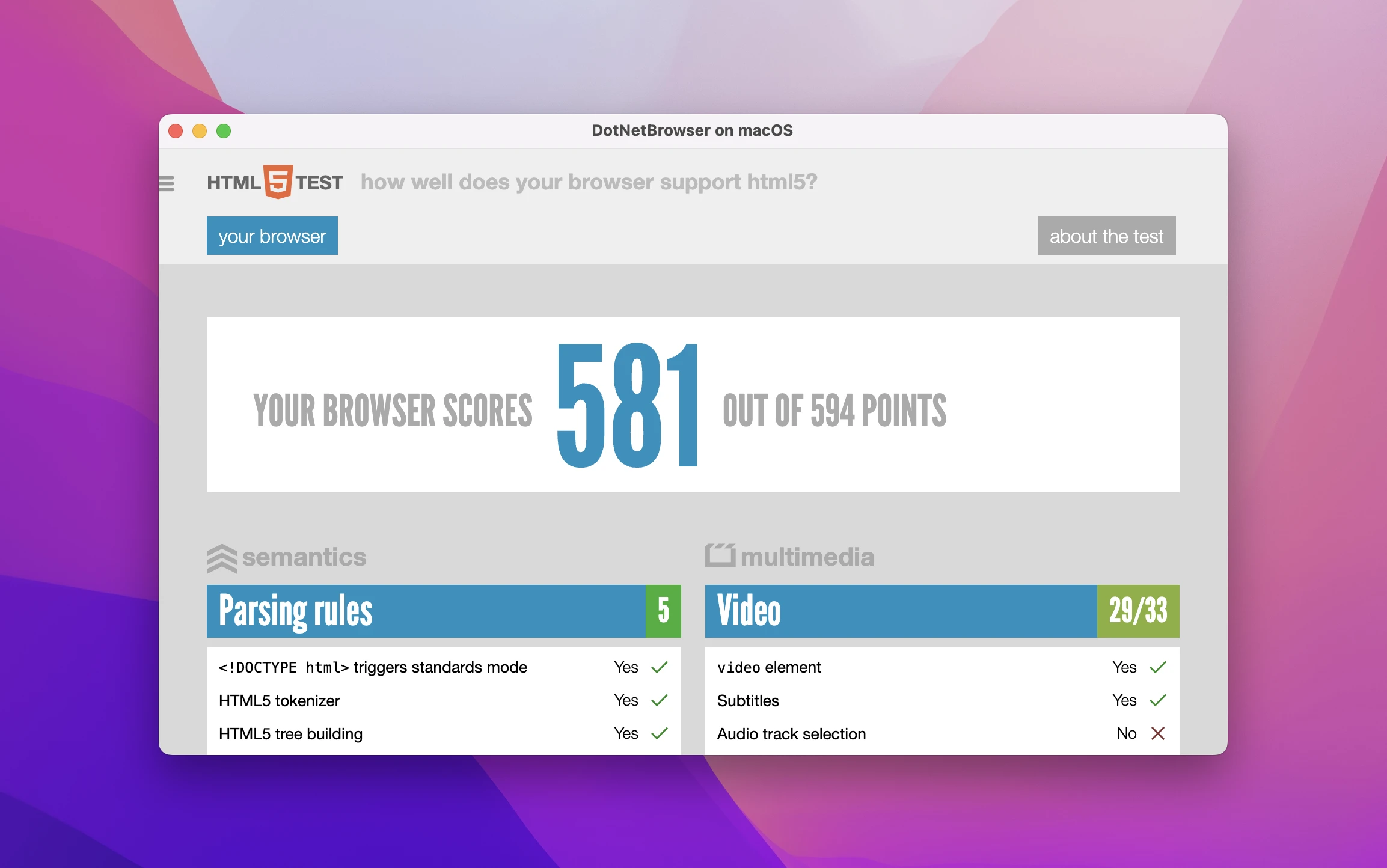Click the semantics stacked-layers icon
Viewport: 1387px width, 868px height.
coord(222,558)
